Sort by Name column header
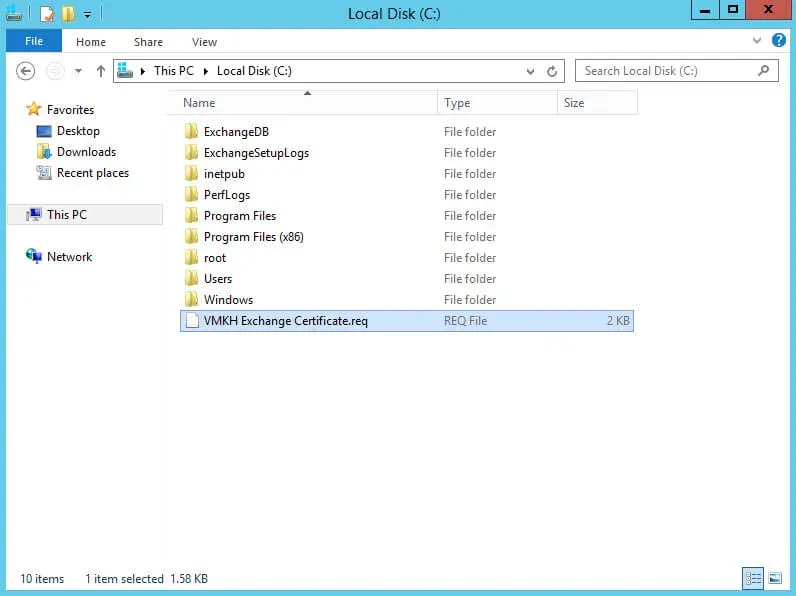Viewport: 796px width, 596px height. pos(302,103)
